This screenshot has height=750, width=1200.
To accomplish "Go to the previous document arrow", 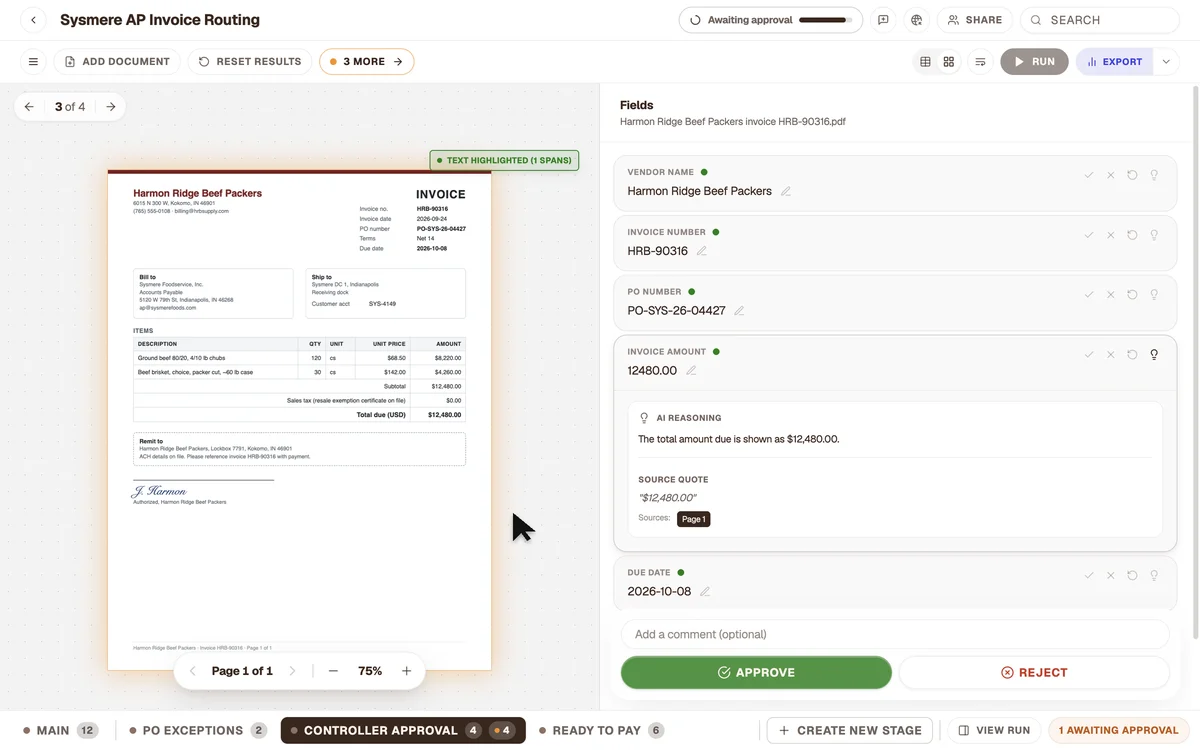I will click(30, 107).
